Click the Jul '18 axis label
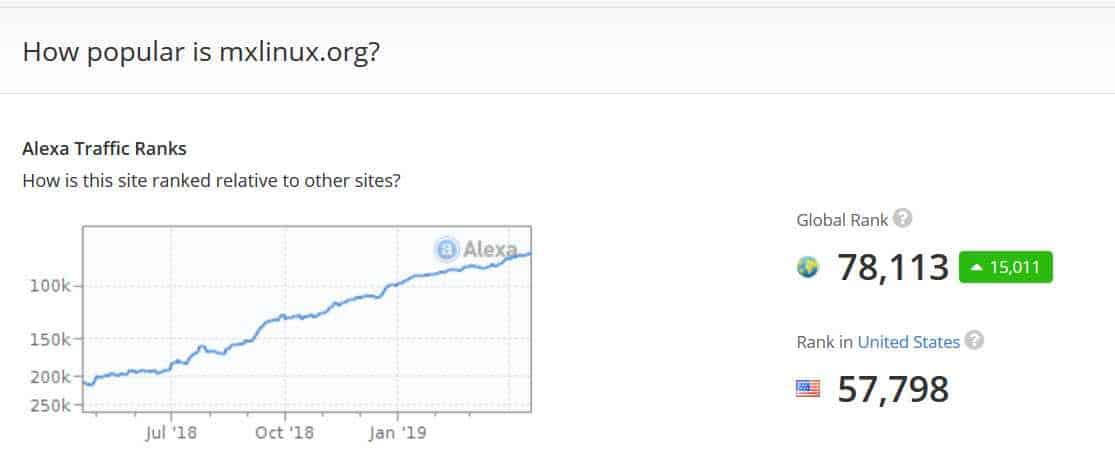1115x463 pixels. [x=171, y=433]
